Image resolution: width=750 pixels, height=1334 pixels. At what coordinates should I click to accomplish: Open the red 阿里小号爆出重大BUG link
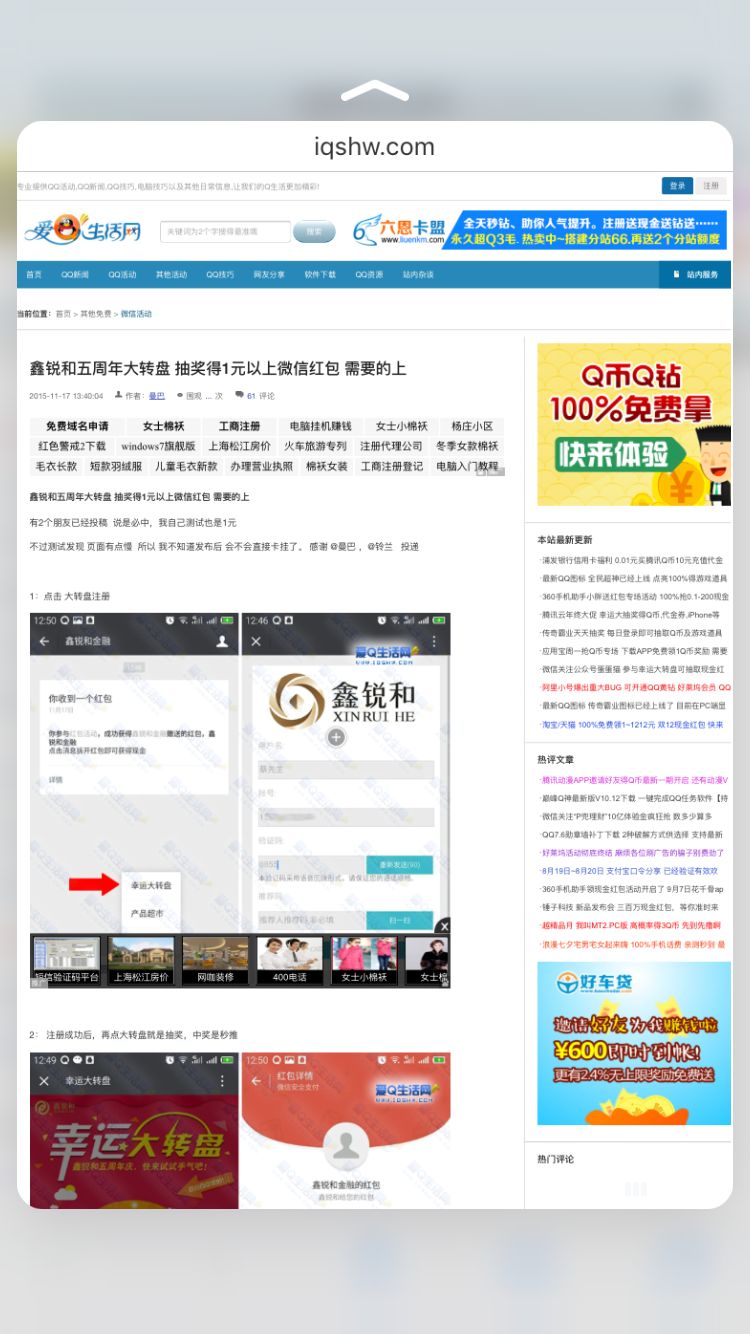click(636, 688)
